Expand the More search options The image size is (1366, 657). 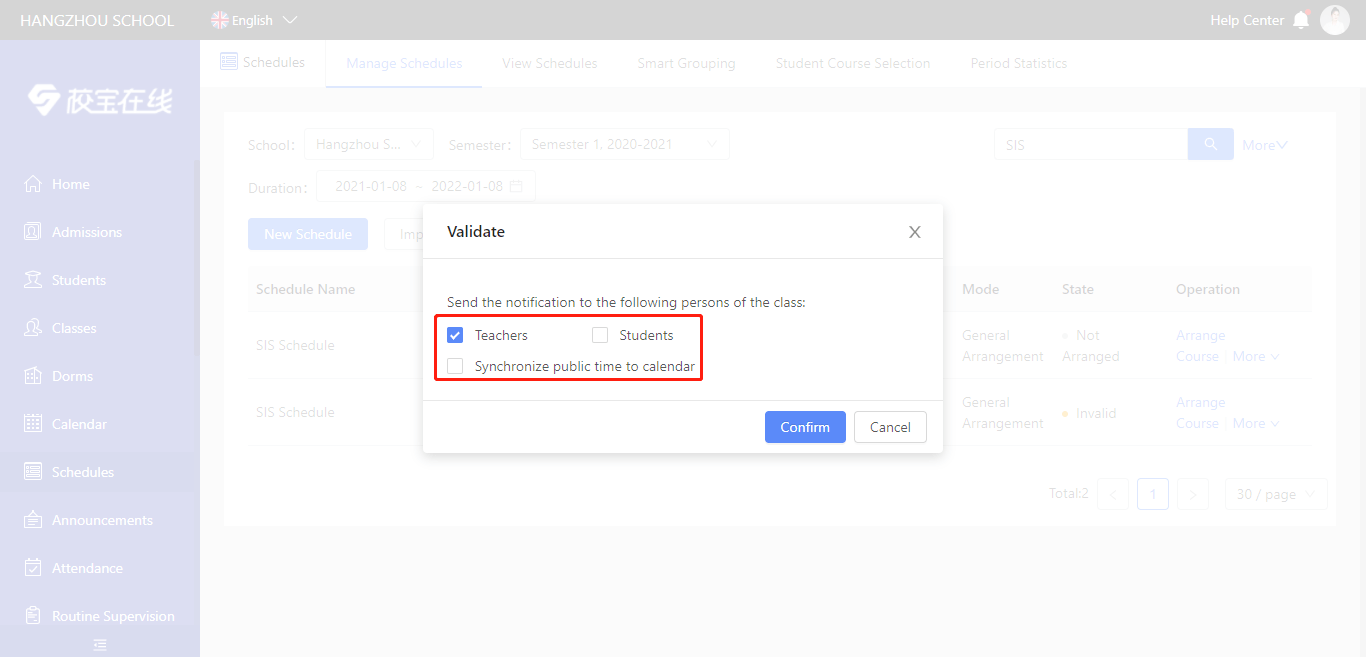(1265, 145)
